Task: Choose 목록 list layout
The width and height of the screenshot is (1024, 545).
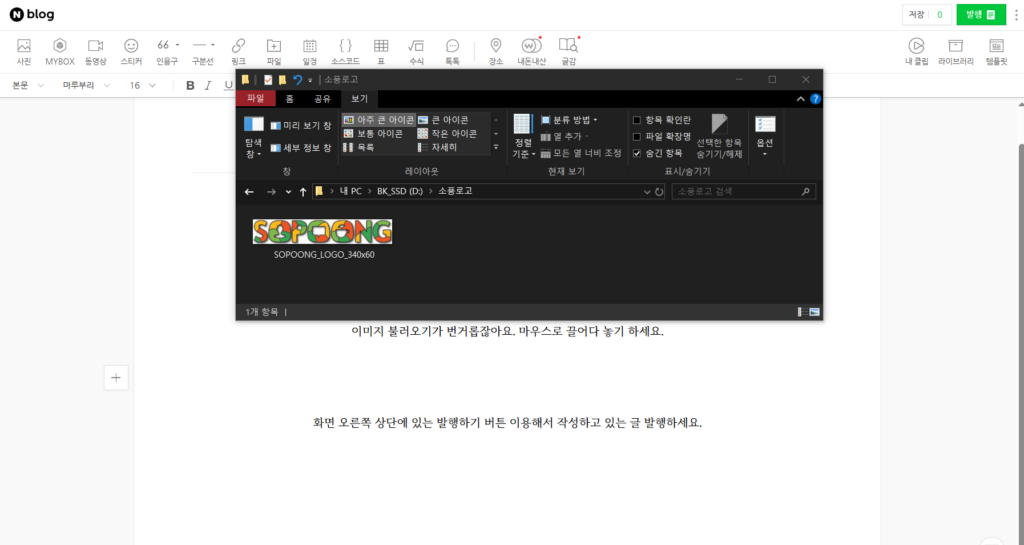Action: click(x=359, y=148)
